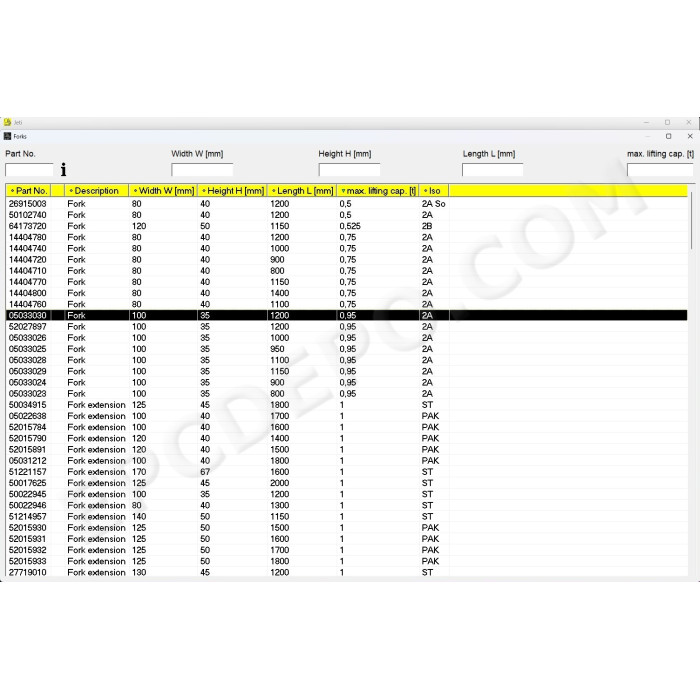This screenshot has width=700, height=700.
Task: Select fork extension 51214957
Action: (28, 516)
